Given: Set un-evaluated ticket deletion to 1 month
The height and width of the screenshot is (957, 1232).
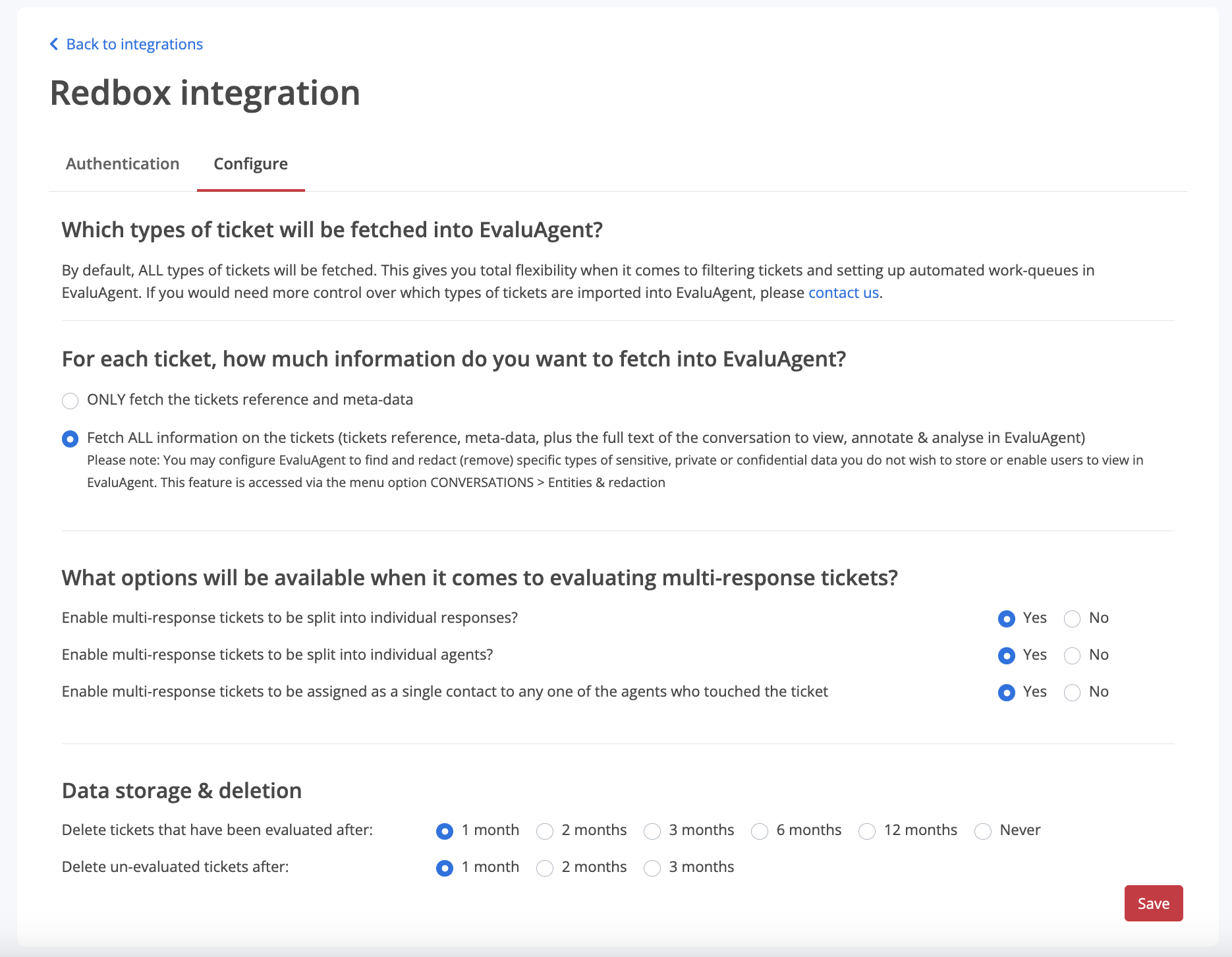Looking at the screenshot, I should (x=445, y=868).
